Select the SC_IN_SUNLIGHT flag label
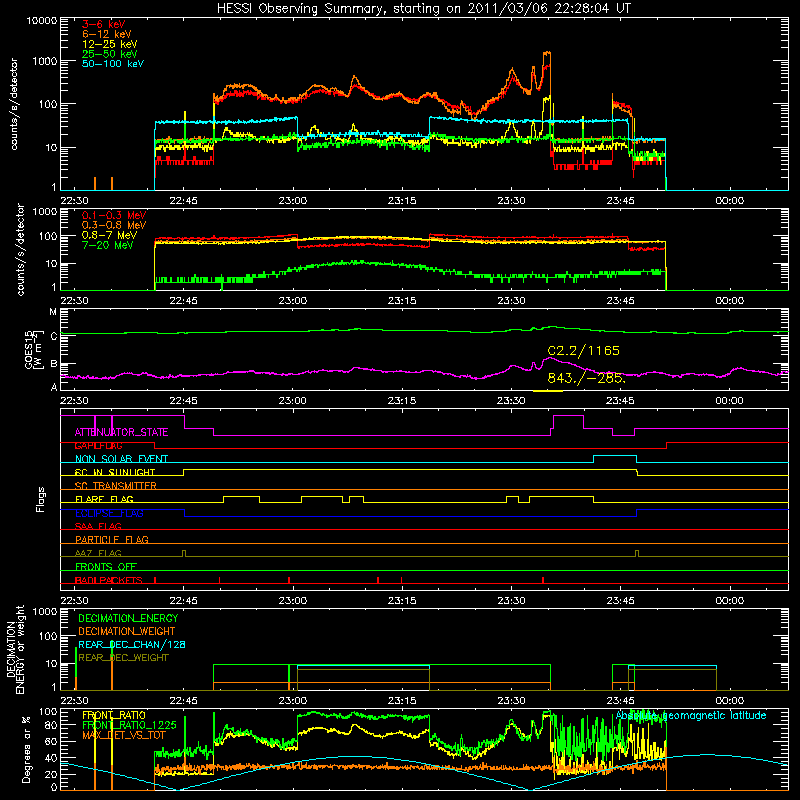 115,472
